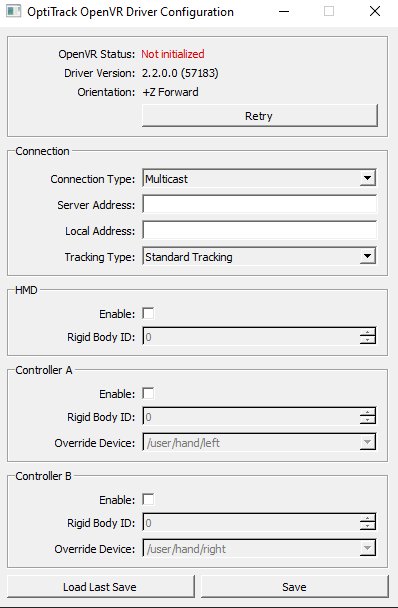This screenshot has width=398, height=608.
Task: Enable the Controller A checkbox
Action: point(148,393)
